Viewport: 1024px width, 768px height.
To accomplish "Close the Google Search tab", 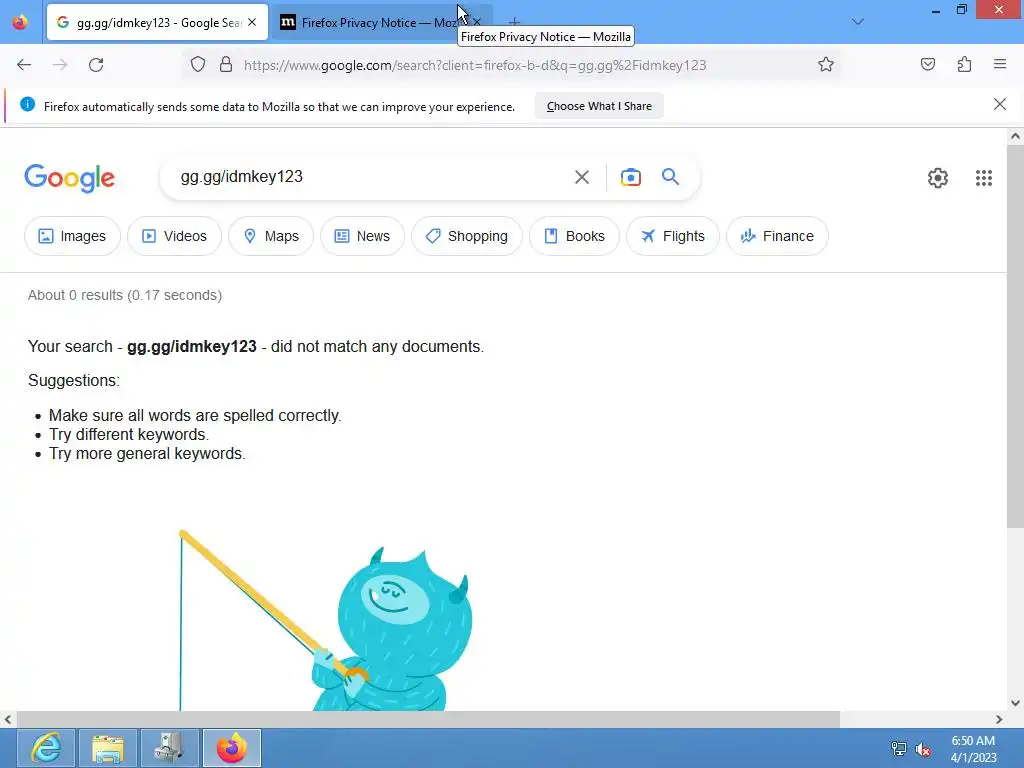I will point(252,22).
